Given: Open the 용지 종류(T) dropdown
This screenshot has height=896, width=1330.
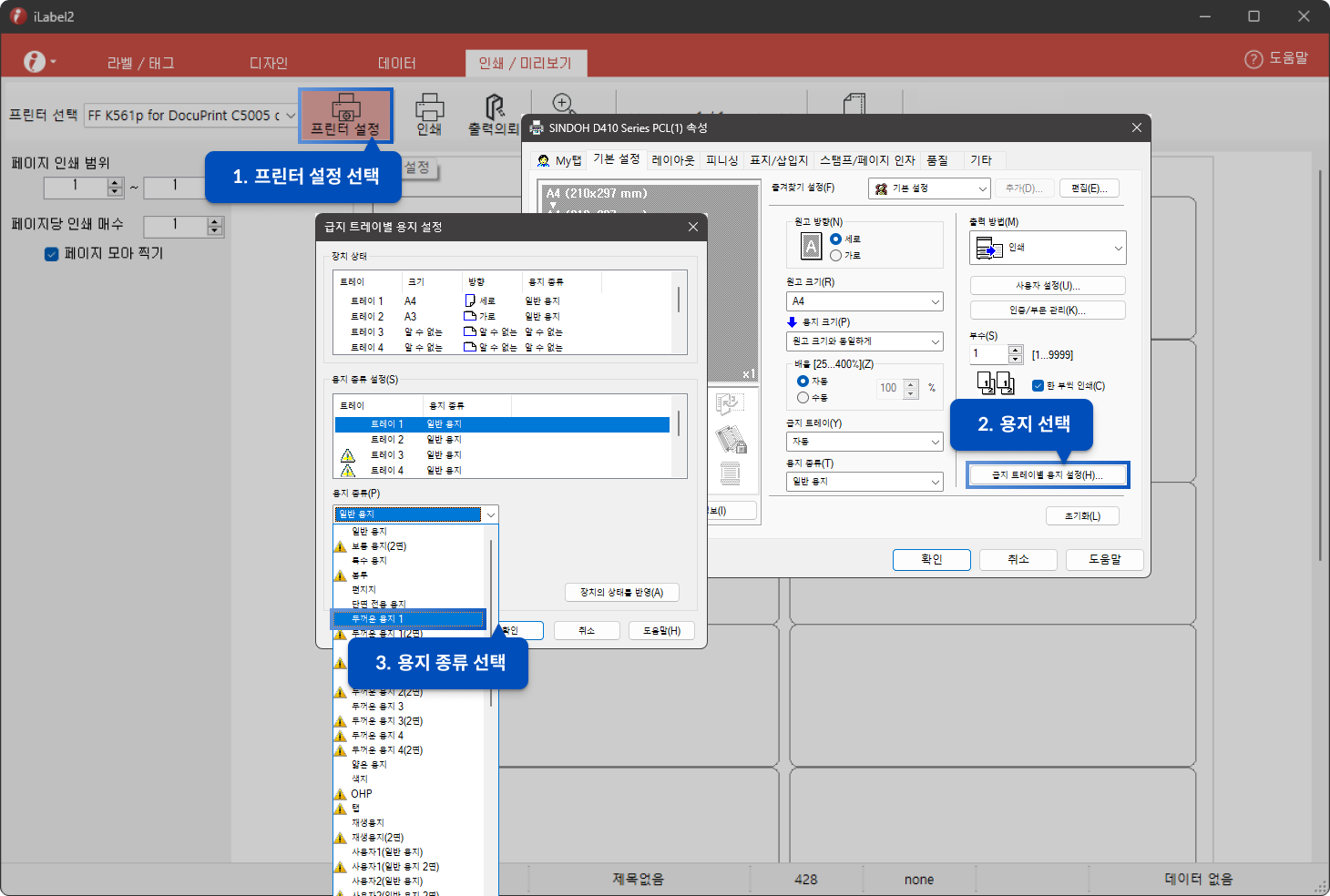Looking at the screenshot, I should [864, 482].
